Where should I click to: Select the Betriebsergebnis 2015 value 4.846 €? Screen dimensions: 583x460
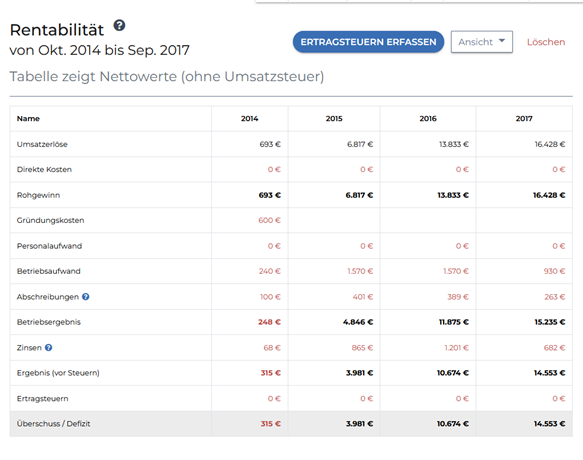(358, 322)
